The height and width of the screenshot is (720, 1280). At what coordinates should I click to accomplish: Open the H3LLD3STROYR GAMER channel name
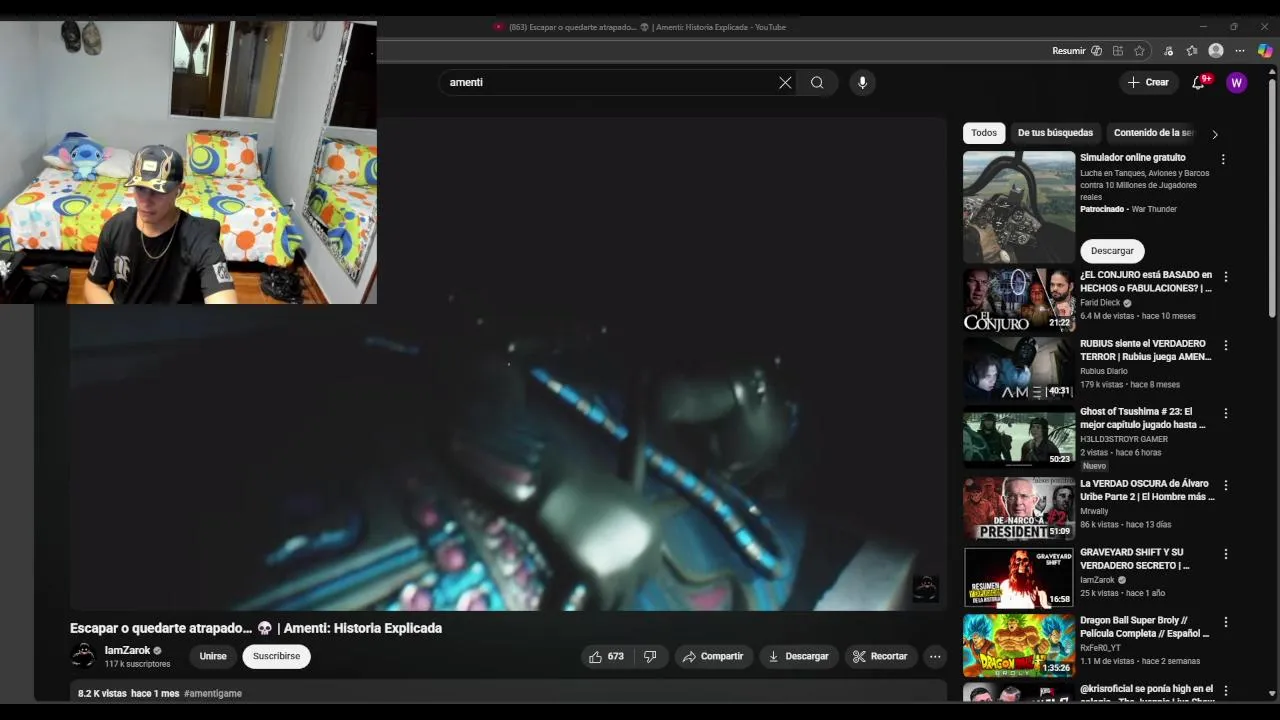point(1124,439)
